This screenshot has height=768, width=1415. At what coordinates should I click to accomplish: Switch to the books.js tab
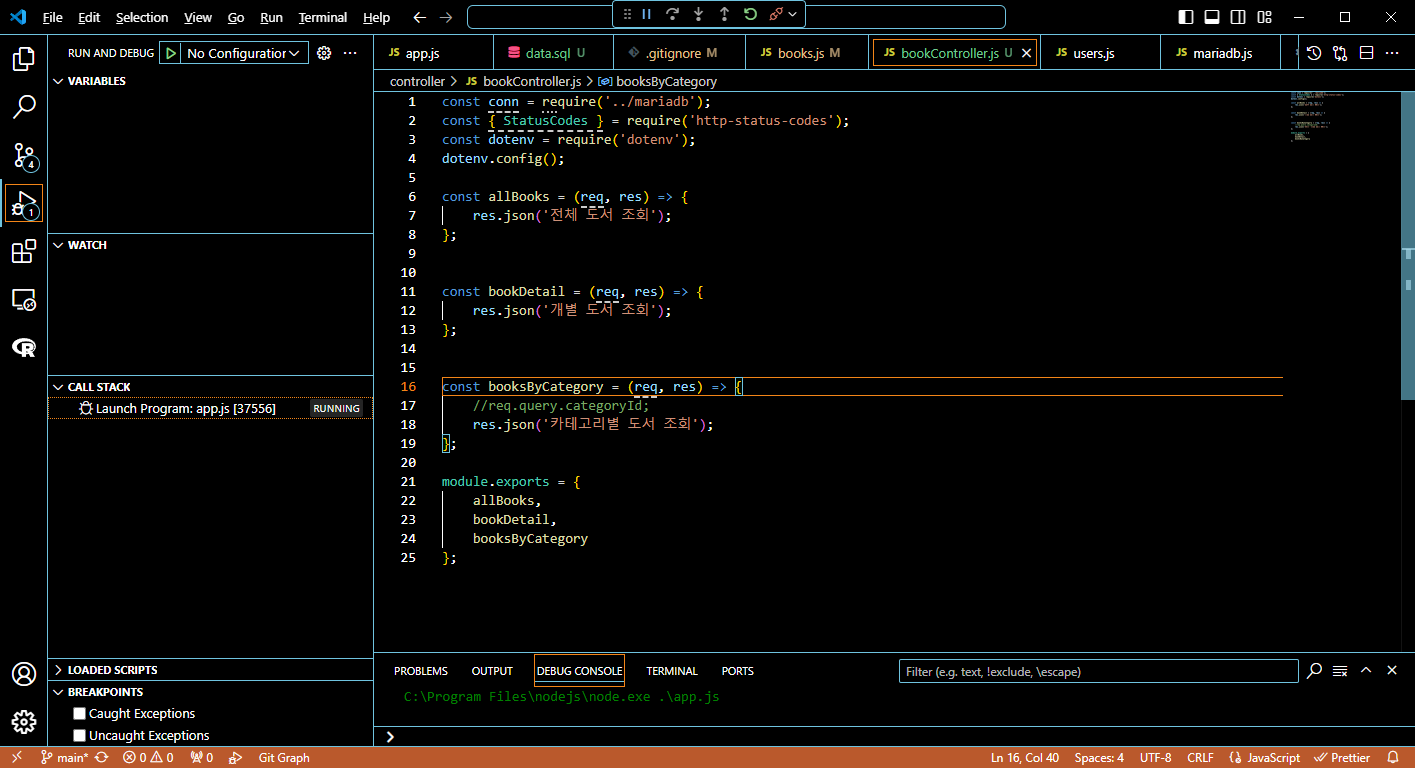pos(807,53)
